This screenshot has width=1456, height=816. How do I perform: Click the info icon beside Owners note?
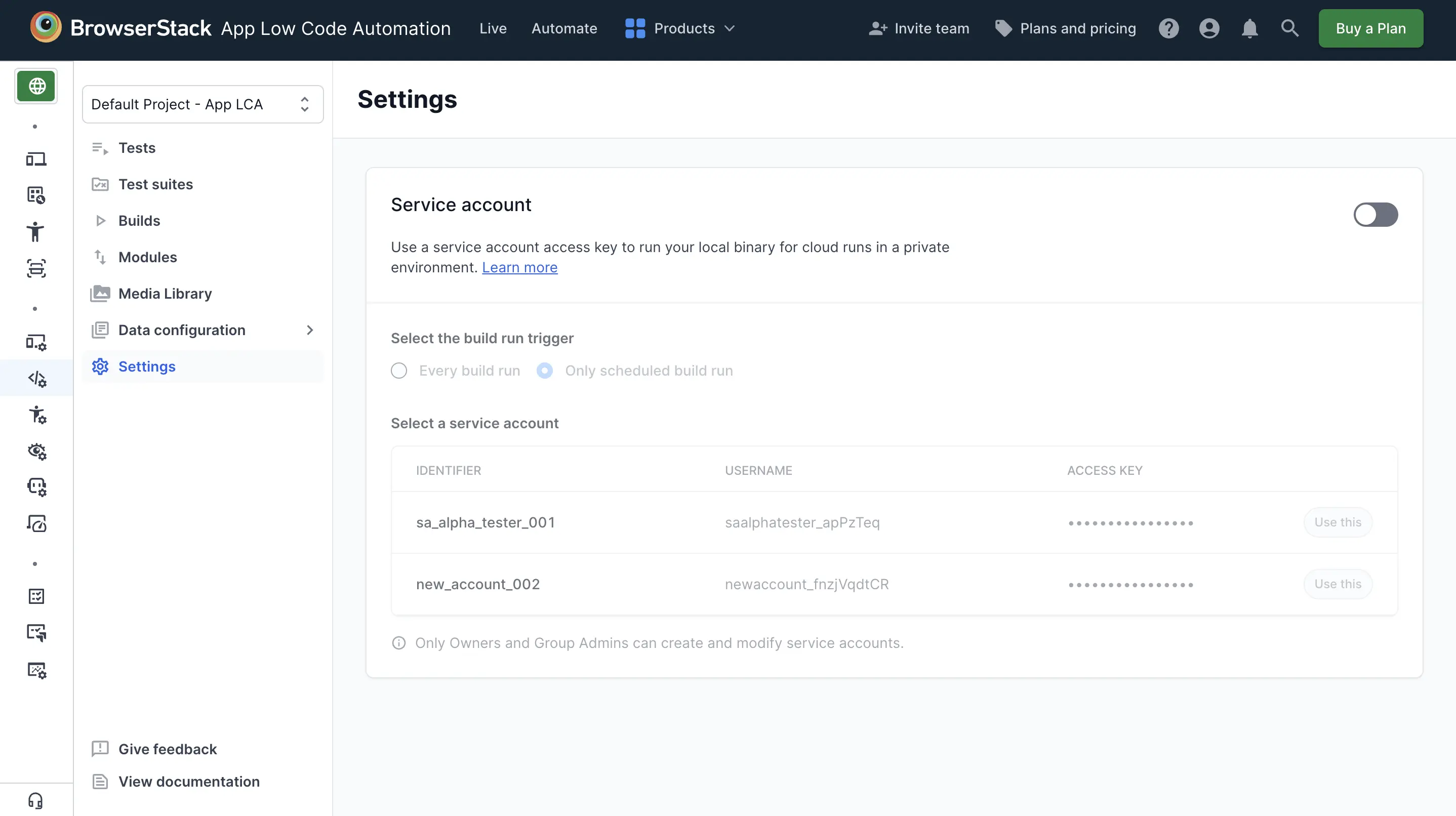tap(398, 643)
